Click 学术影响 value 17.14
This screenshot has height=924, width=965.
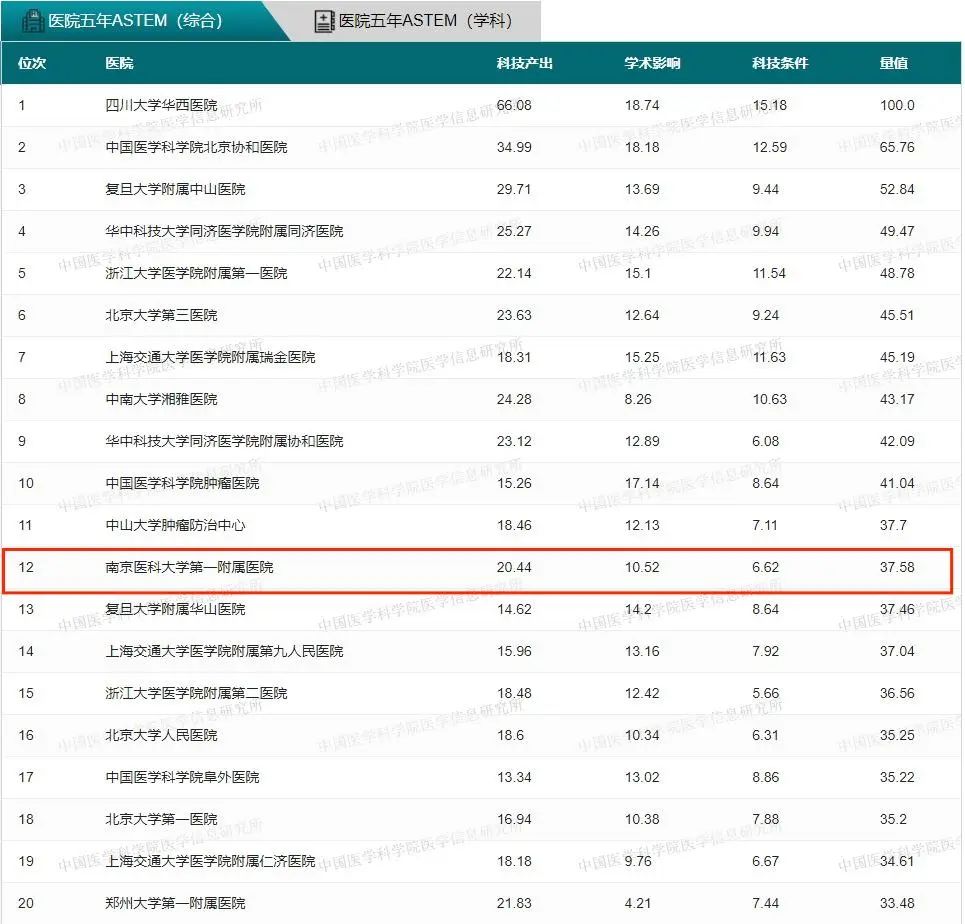(642, 483)
